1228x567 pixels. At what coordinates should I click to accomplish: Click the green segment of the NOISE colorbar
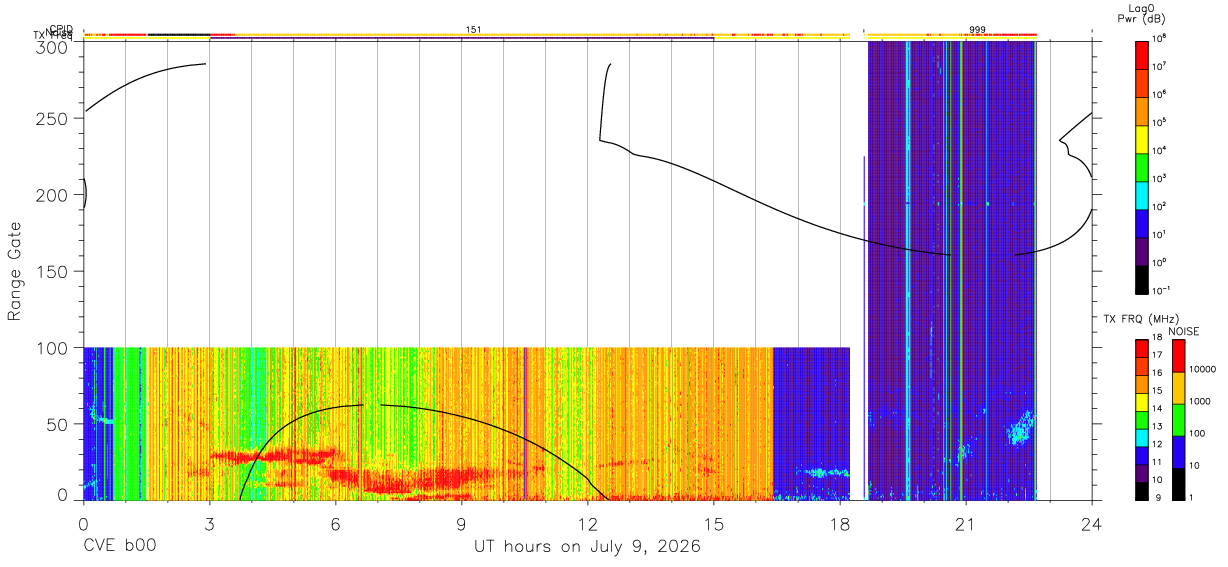[x=1178, y=418]
